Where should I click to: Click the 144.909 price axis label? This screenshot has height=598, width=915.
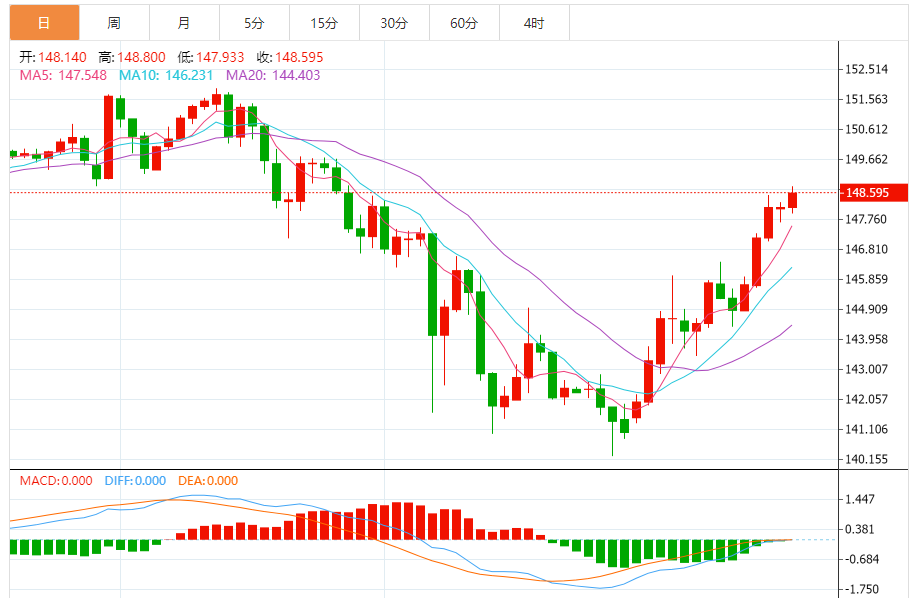click(x=867, y=309)
